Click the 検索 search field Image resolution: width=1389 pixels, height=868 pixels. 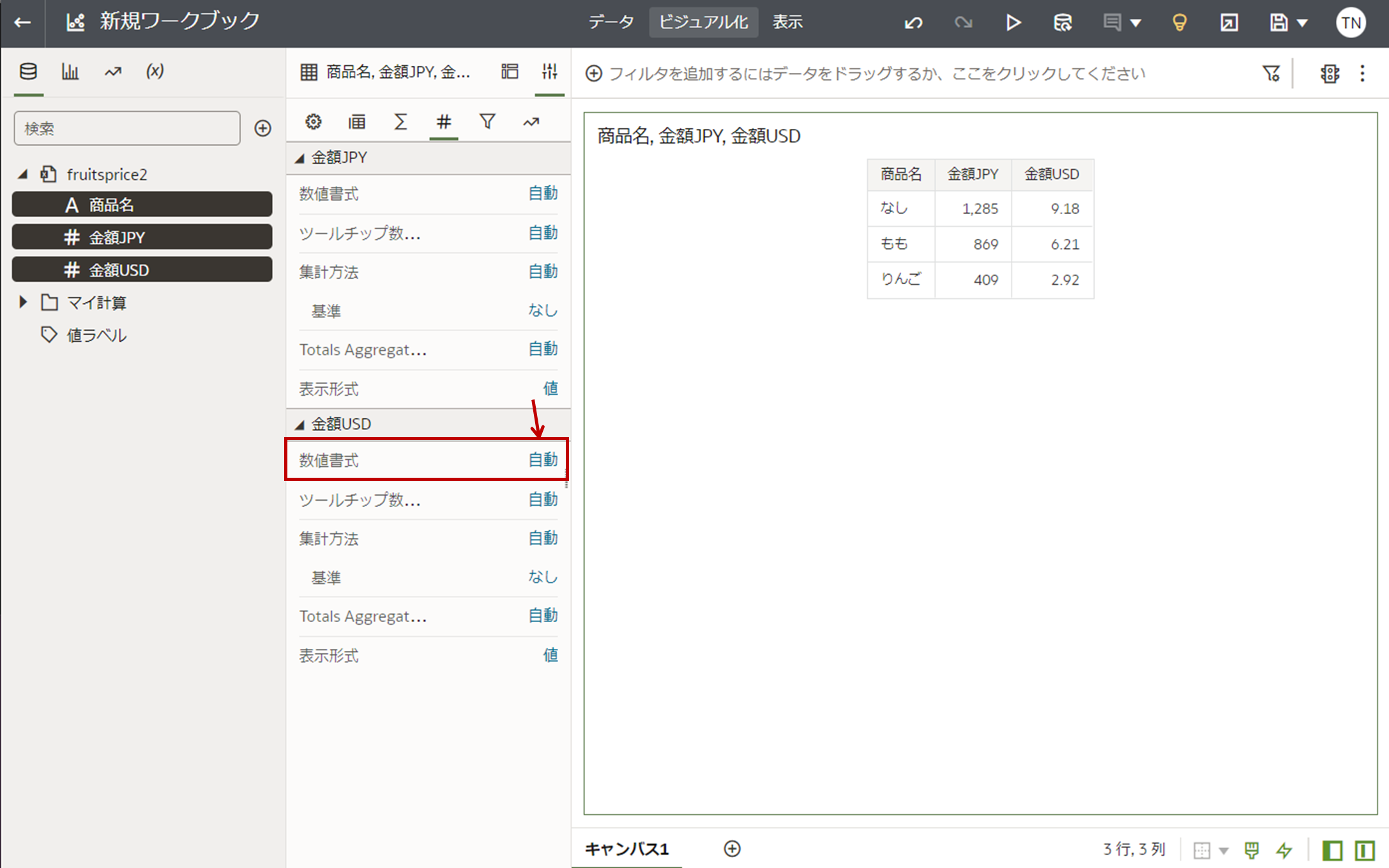pyautogui.click(x=127, y=128)
